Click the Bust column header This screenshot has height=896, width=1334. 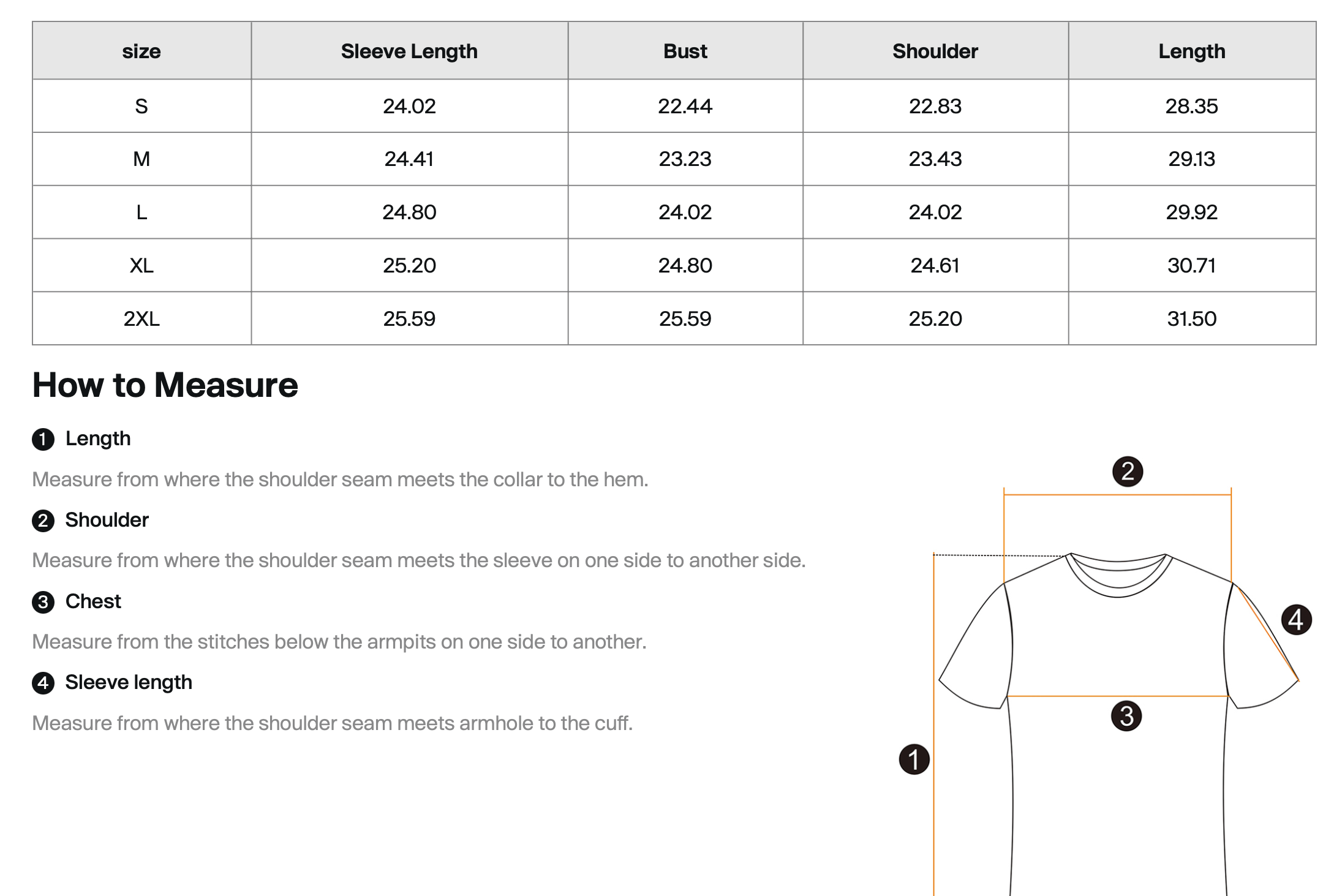click(x=685, y=51)
